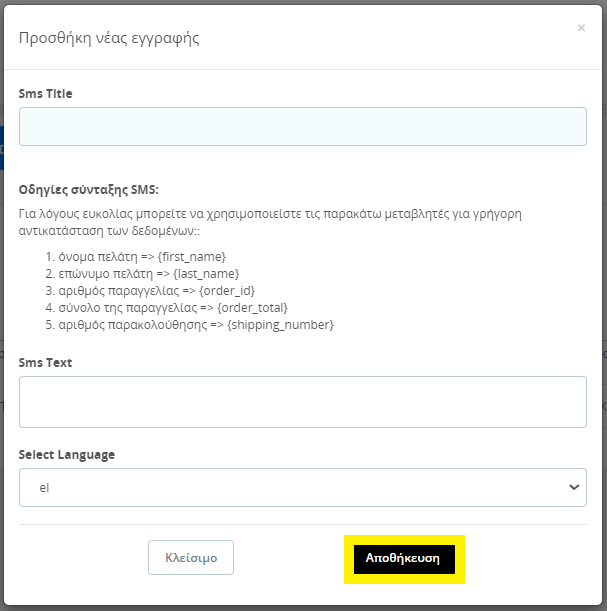Click the Οδηγίες σύνταξης SMS heading
The width and height of the screenshot is (607, 611).
pyautogui.click(x=89, y=190)
